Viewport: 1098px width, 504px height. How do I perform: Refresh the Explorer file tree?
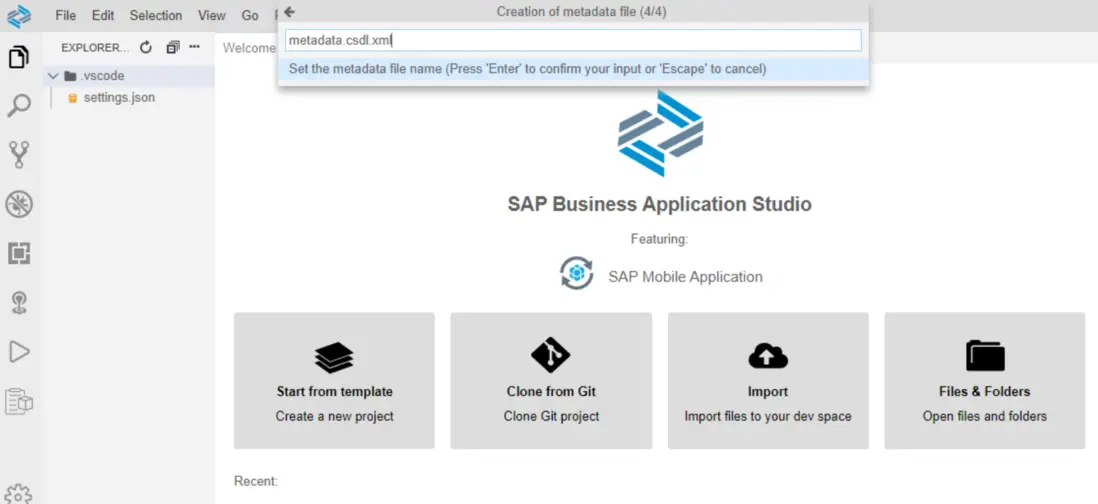[146, 47]
